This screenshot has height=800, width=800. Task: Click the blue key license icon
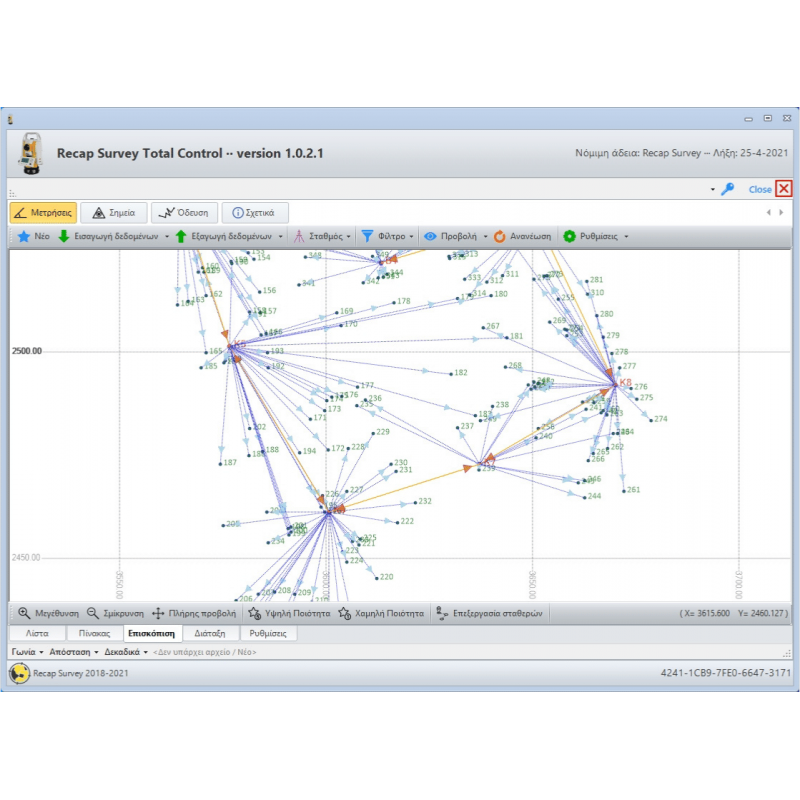(x=728, y=189)
